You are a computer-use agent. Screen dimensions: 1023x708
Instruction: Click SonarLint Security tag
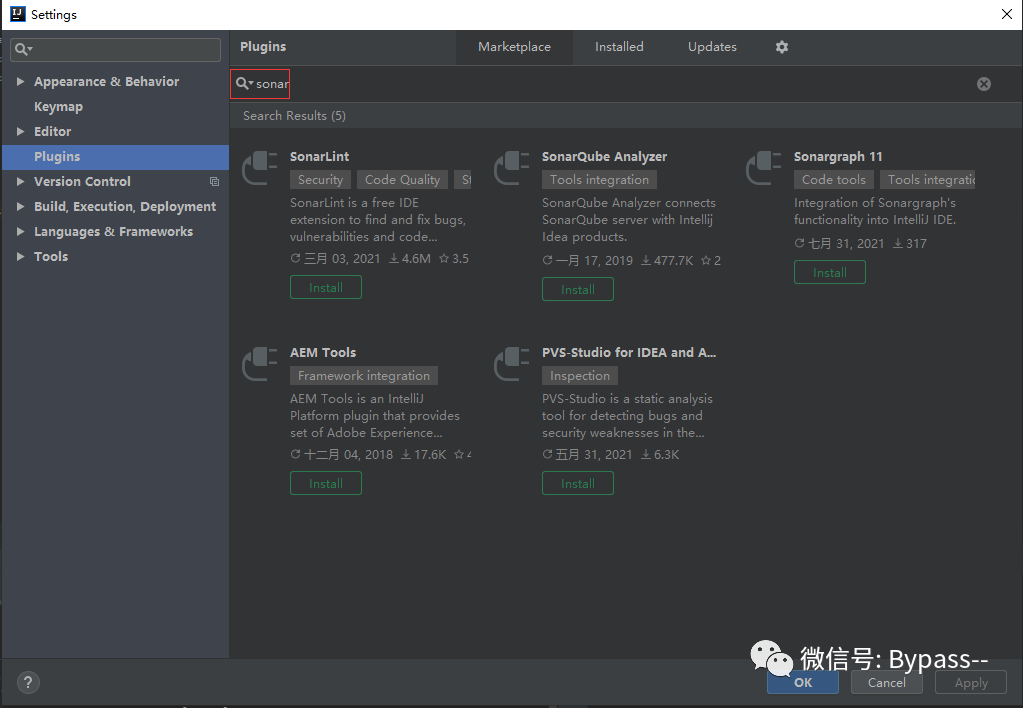coord(320,179)
